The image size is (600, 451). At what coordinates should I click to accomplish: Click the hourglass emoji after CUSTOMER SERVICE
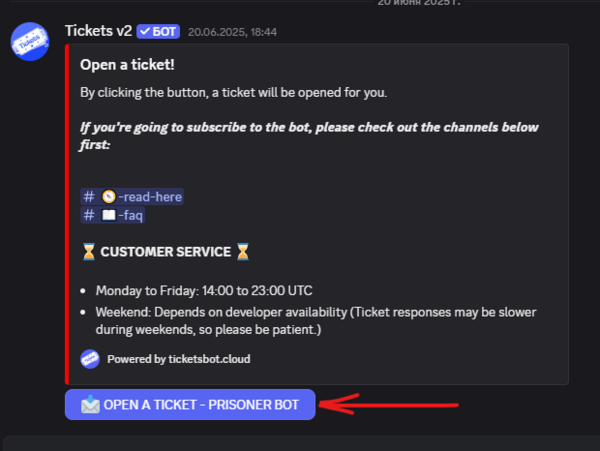pos(242,252)
